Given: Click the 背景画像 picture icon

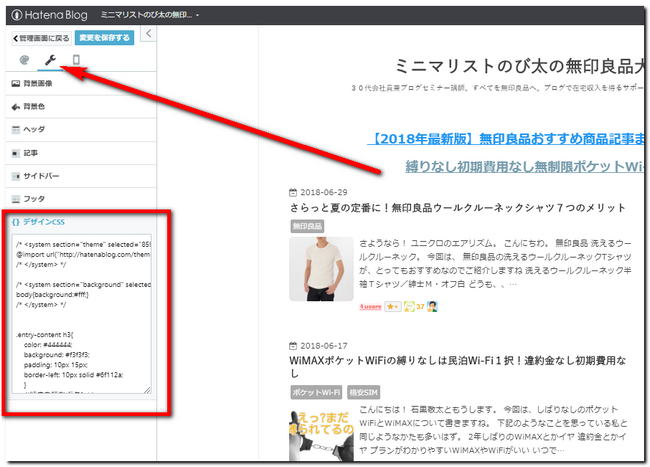Looking at the screenshot, I should [x=16, y=84].
